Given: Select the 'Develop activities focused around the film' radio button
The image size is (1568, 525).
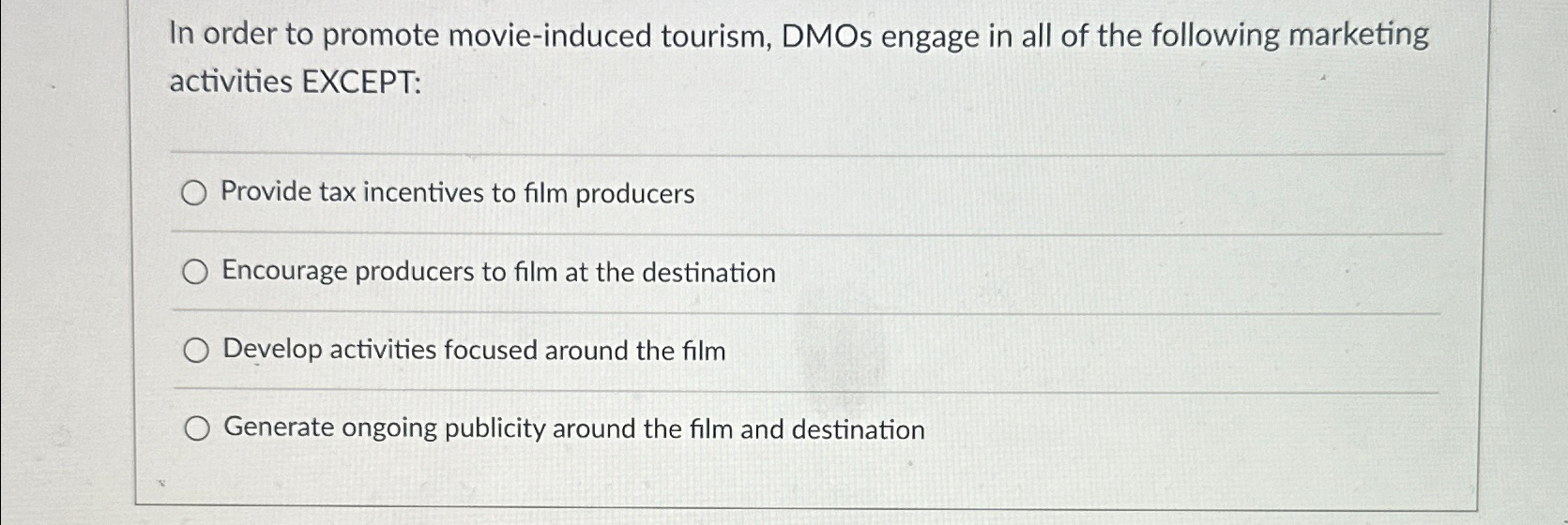Looking at the screenshot, I should (x=196, y=352).
